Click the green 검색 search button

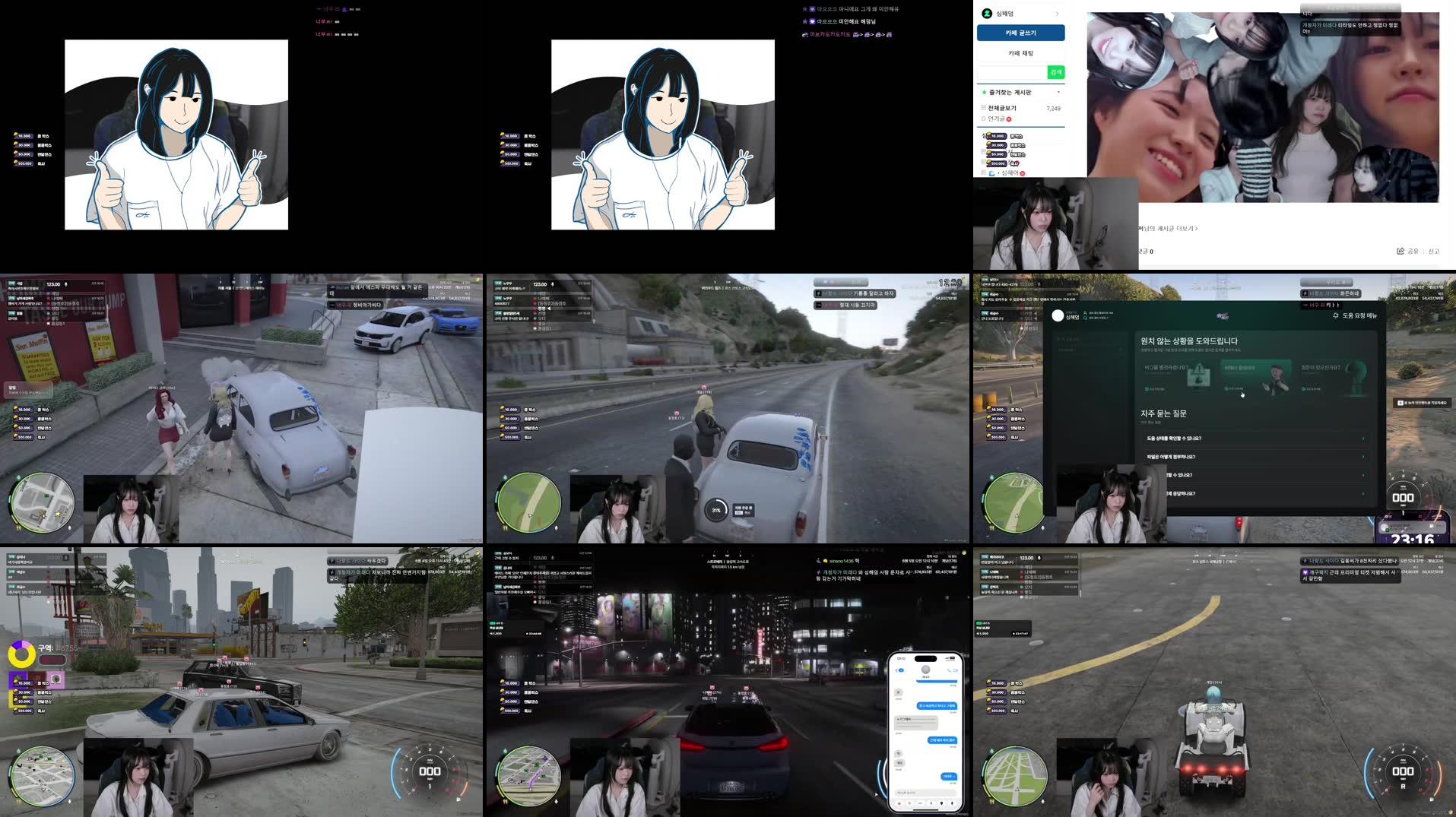pos(1055,72)
